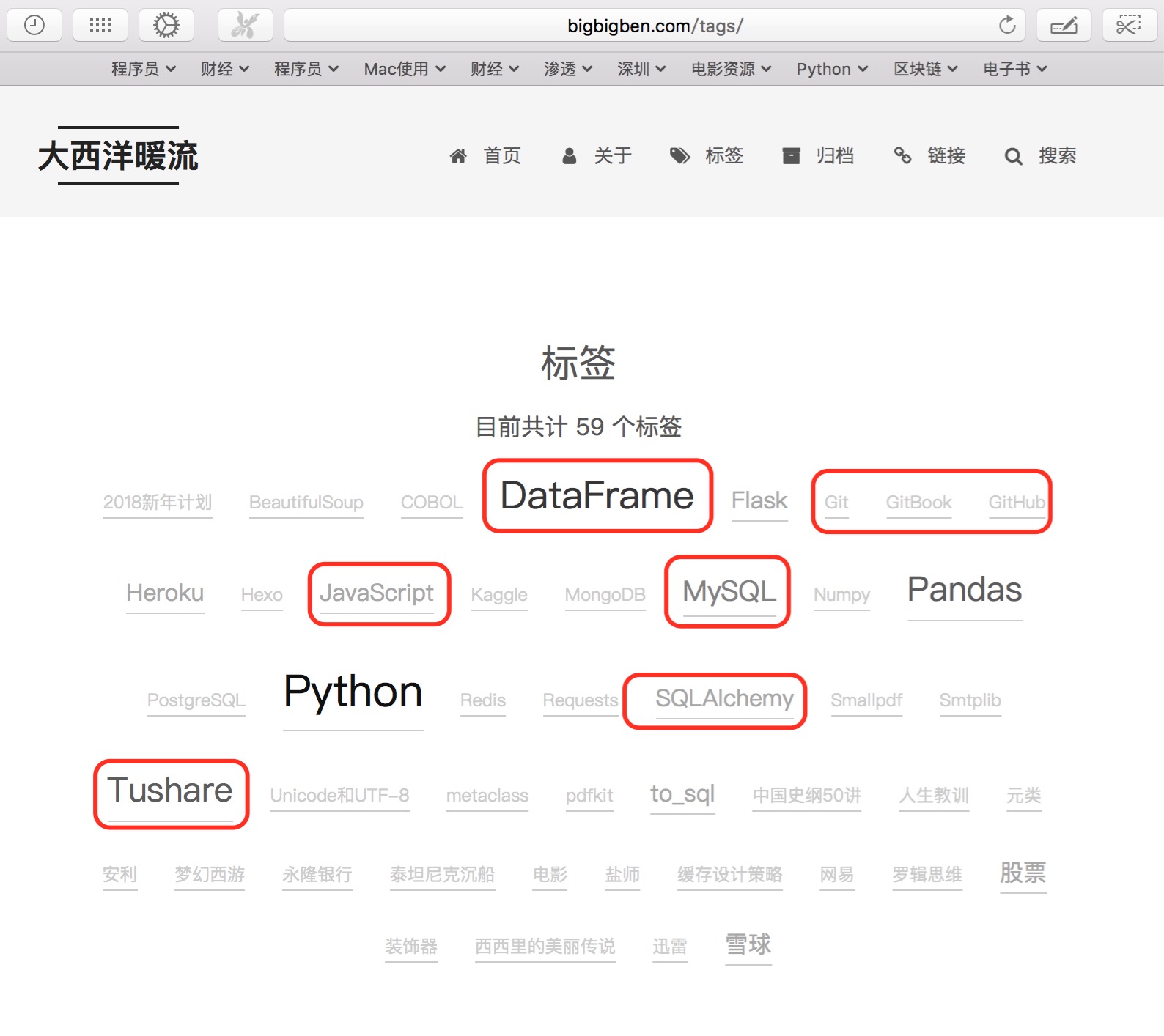Image resolution: width=1164 pixels, height=1036 pixels.
Task: Open the 电影资源 bookmark folder dropdown
Action: pos(731,69)
